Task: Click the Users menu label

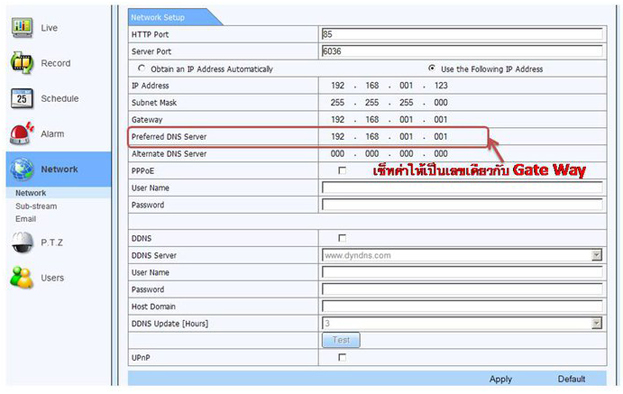Action: (x=52, y=278)
